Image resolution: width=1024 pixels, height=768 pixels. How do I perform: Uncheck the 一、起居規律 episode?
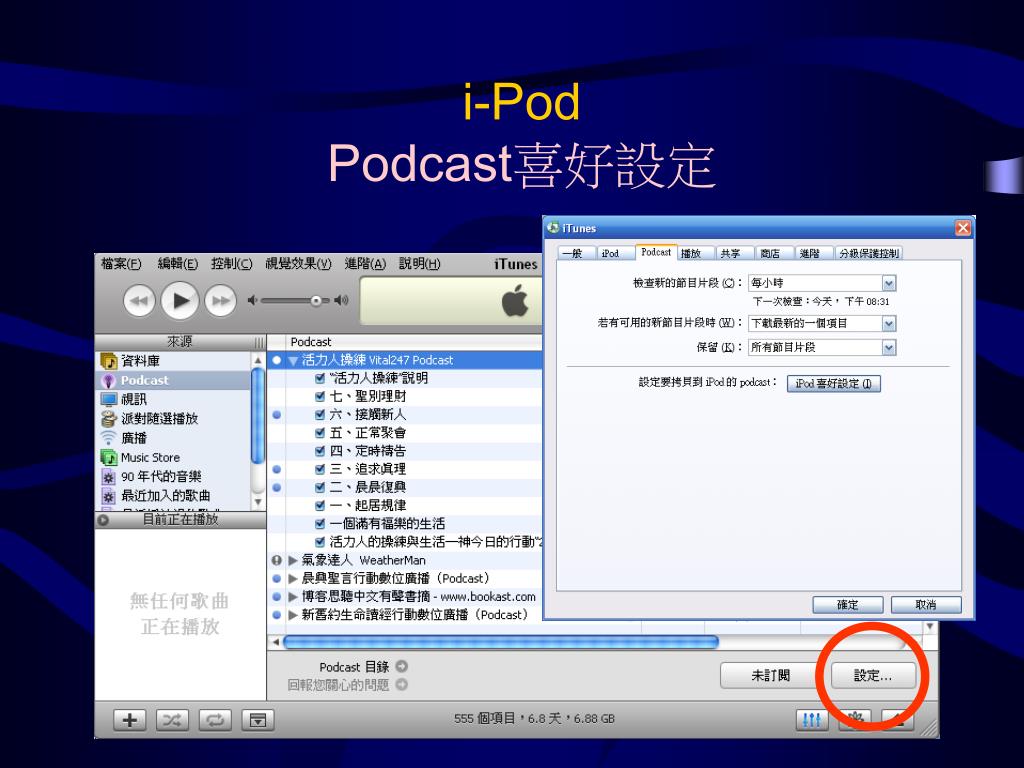[x=320, y=505]
